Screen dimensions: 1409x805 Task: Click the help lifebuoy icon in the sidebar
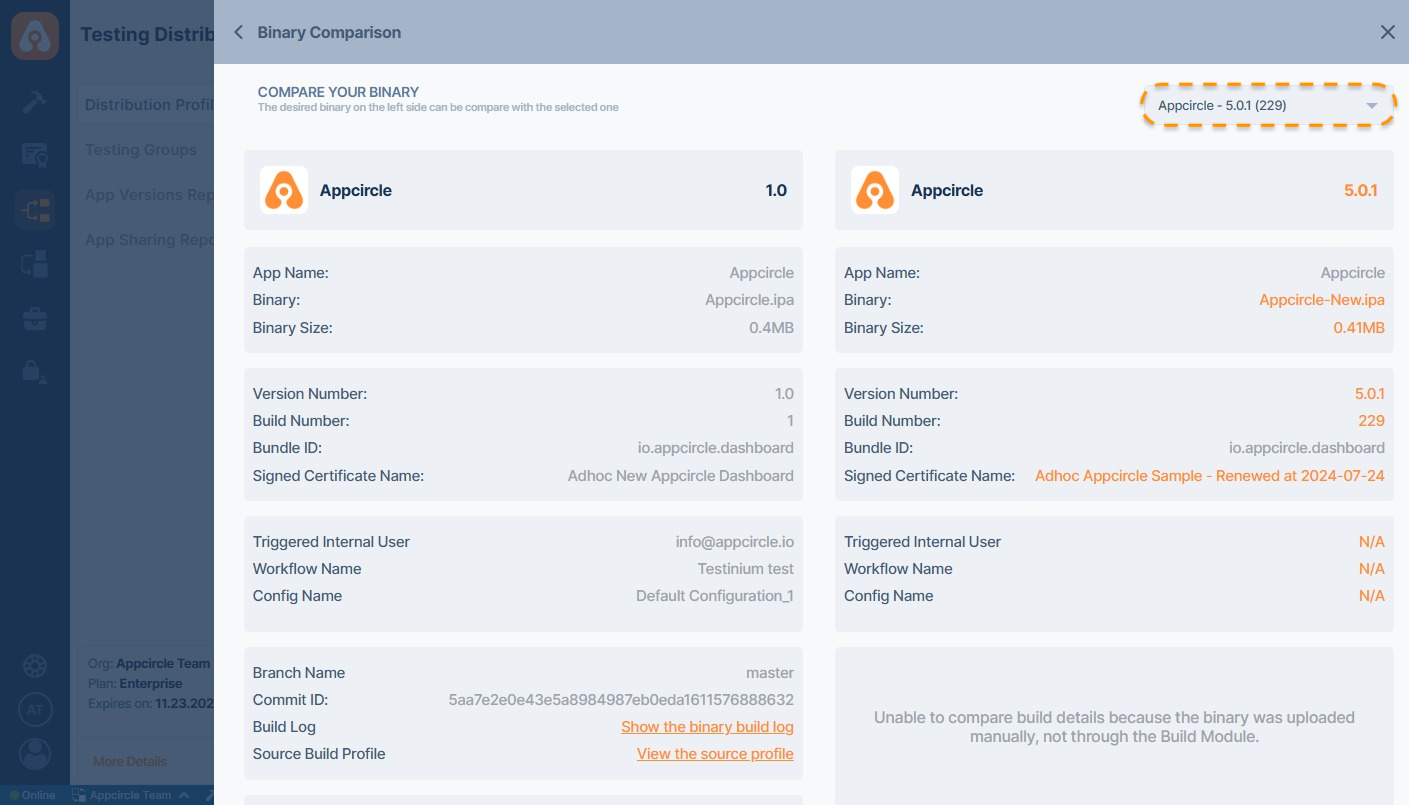point(35,666)
